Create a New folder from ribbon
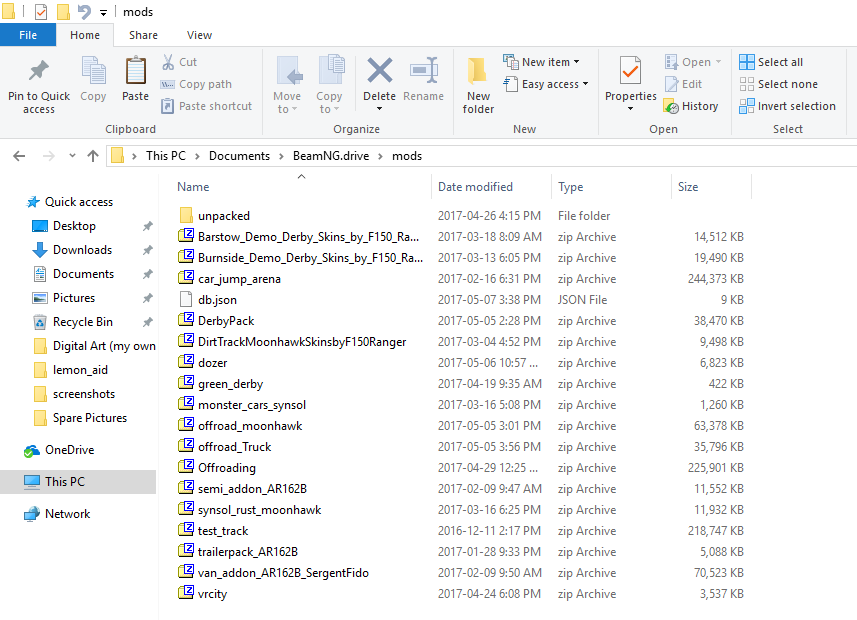Screen dimensions: 857x620 (478, 85)
